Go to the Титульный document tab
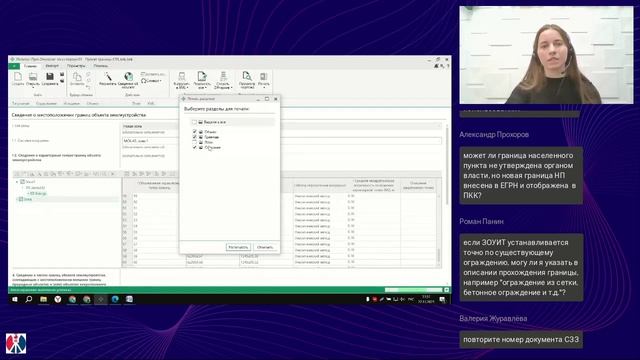This screenshot has width=640, height=360. [21, 104]
